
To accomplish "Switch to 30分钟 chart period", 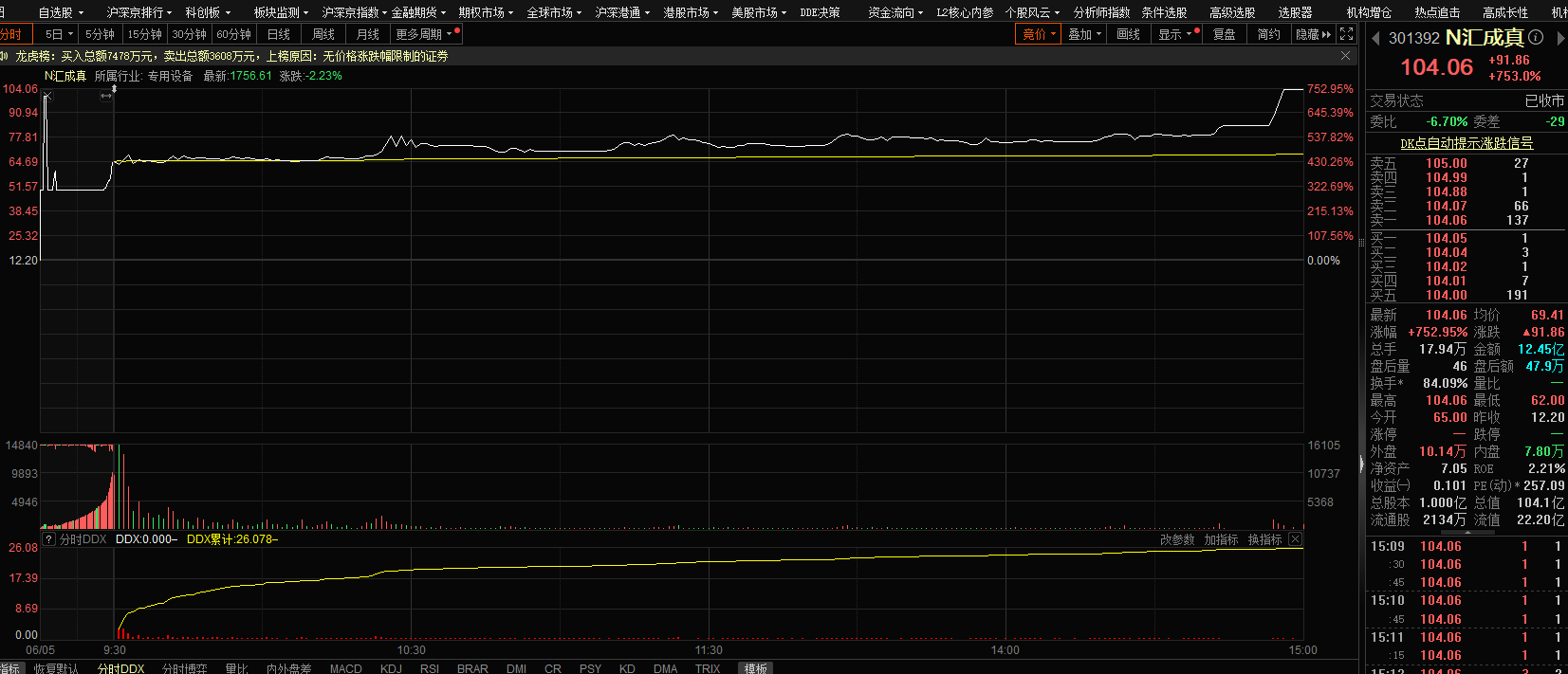I will [189, 34].
